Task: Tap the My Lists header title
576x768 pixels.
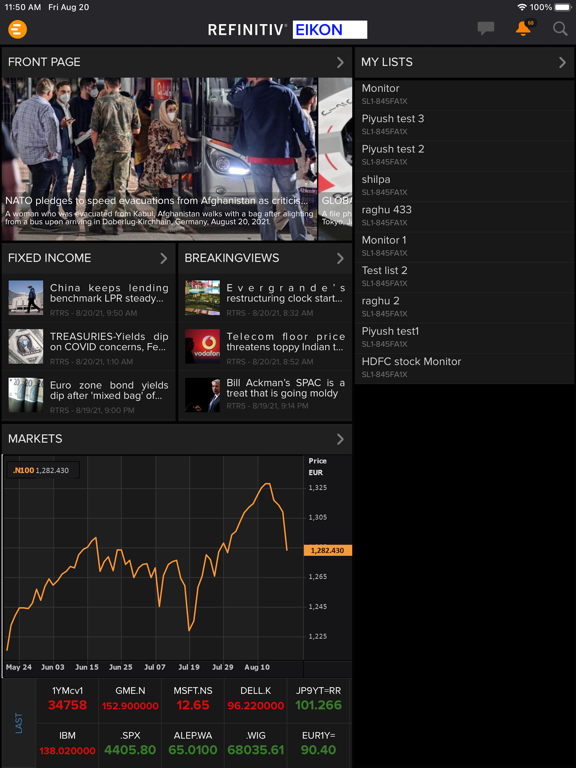Action: 387,62
